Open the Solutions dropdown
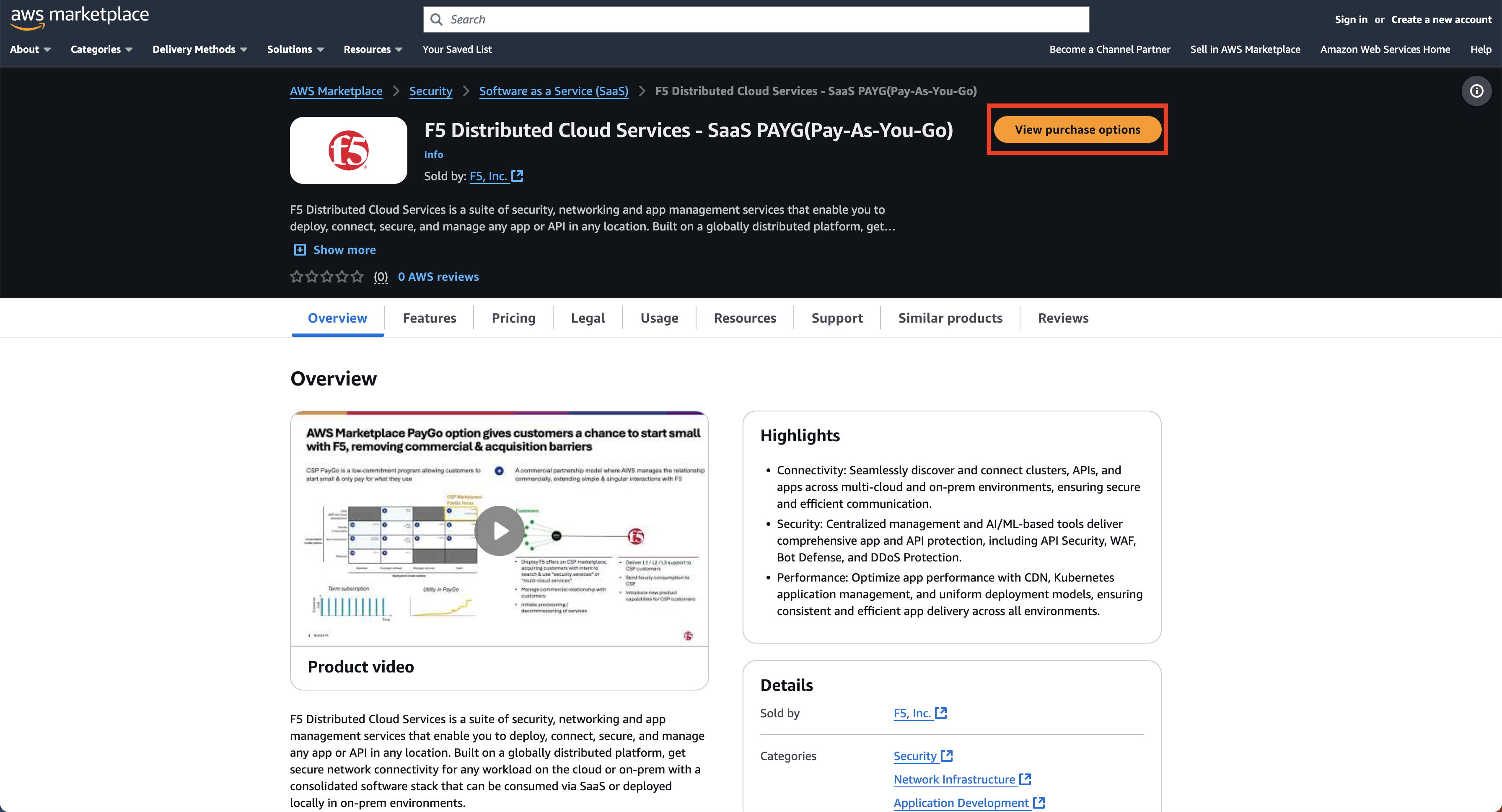The image size is (1502, 812). tap(295, 49)
